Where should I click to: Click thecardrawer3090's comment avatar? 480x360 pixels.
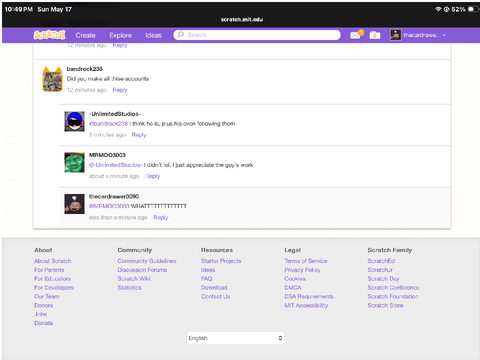click(x=74, y=204)
